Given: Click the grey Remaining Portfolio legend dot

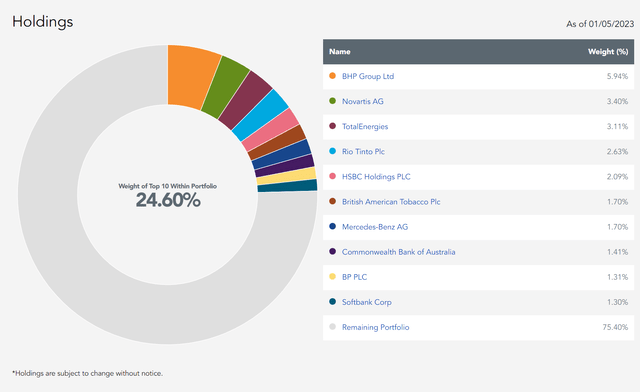Looking at the screenshot, I should (332, 327).
